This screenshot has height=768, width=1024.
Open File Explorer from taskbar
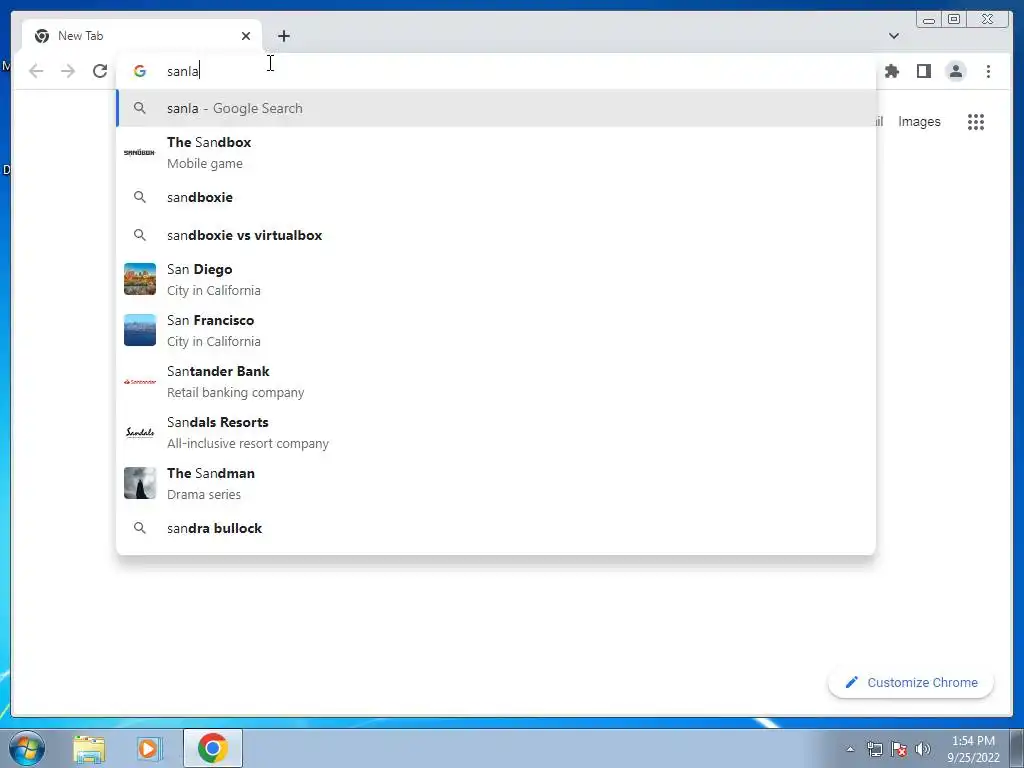click(x=89, y=748)
